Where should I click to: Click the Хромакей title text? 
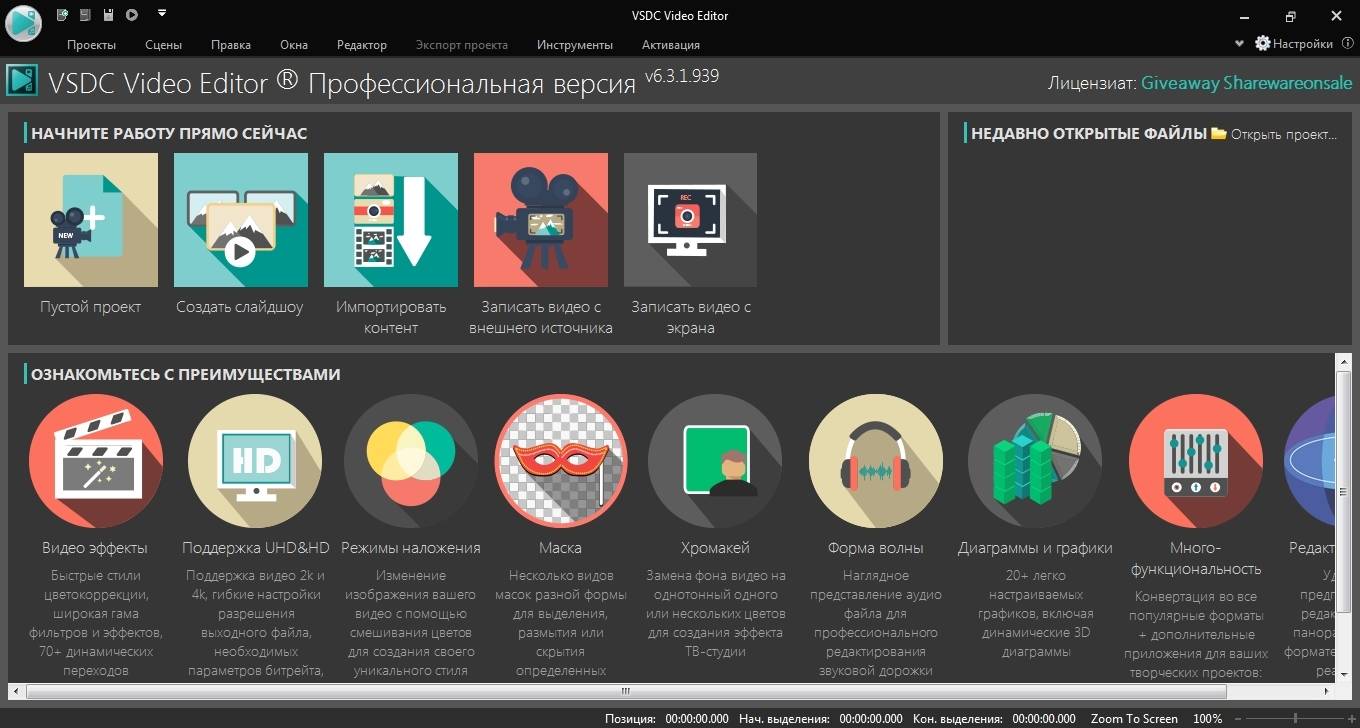click(715, 548)
